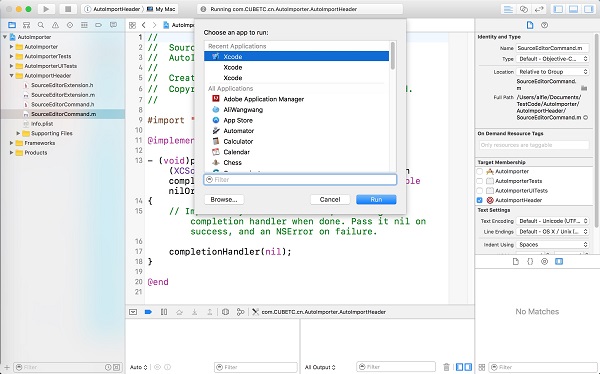Collapse the AutoImportHeader folder
Image resolution: width=600 pixels, height=374 pixels.
tap(11, 75)
